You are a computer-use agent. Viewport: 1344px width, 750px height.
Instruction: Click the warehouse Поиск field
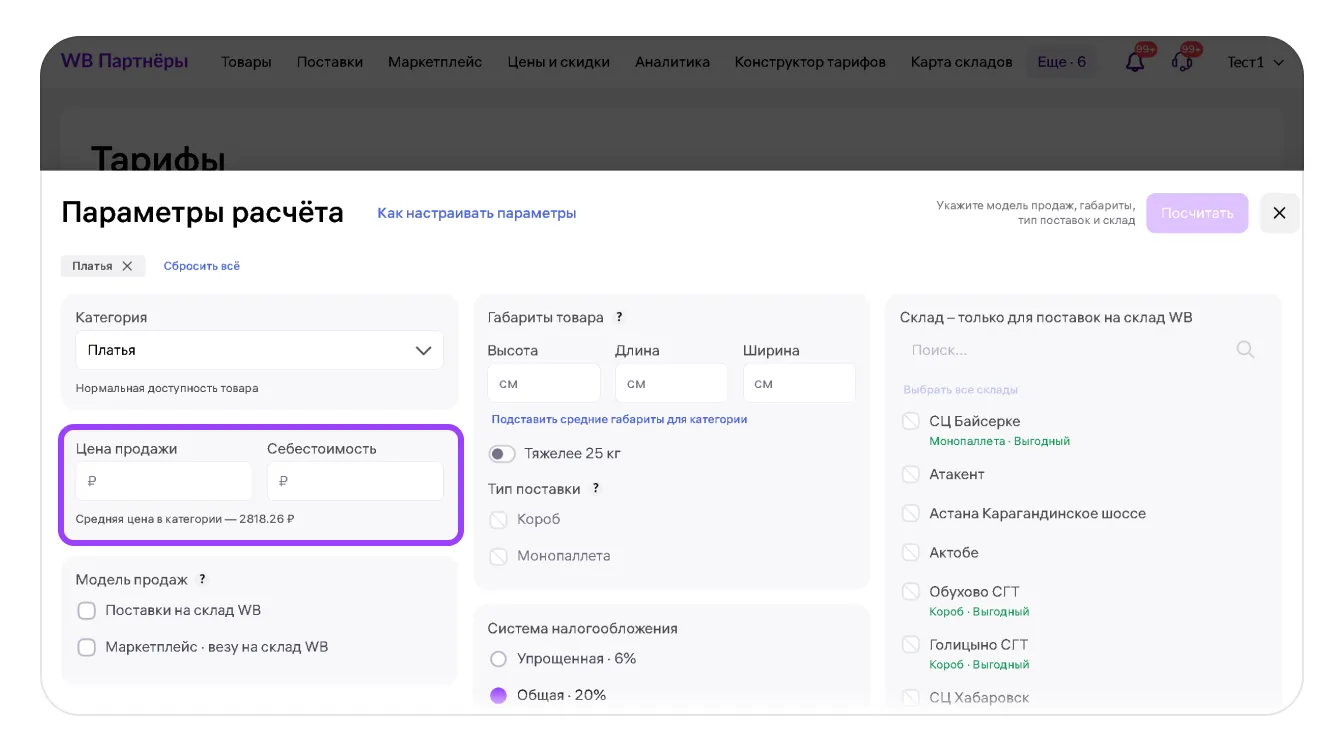[1080, 350]
